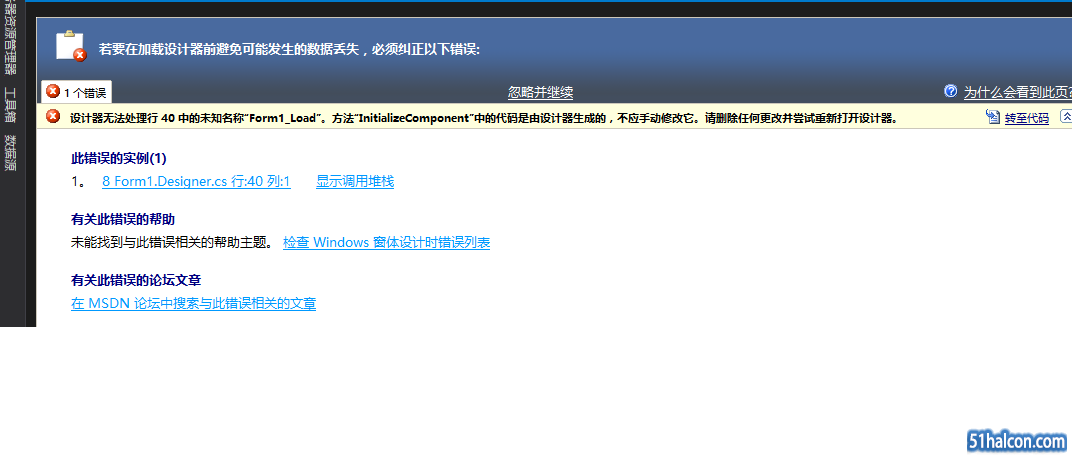Click the 显示调用堆栈 link
Viewport: 1072px width, 460px height.
tap(355, 182)
